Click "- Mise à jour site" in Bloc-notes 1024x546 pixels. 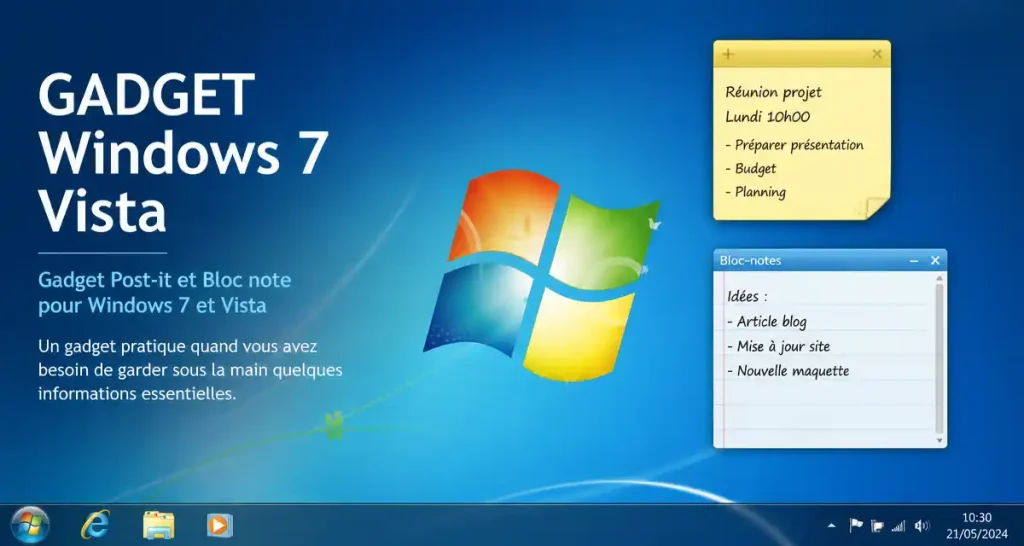pyautogui.click(x=778, y=346)
